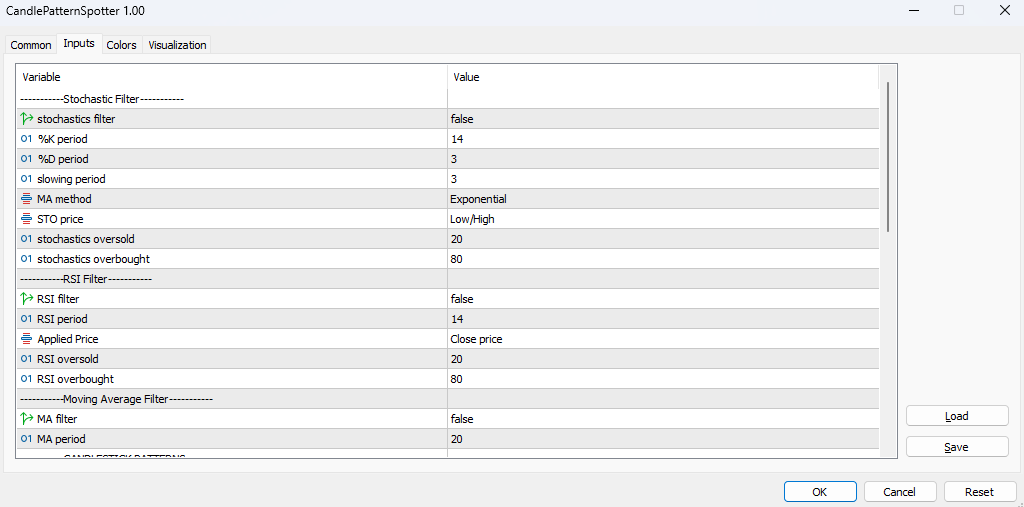Toggle the RSI filter false value
This screenshot has width=1024, height=507.
click(x=662, y=299)
